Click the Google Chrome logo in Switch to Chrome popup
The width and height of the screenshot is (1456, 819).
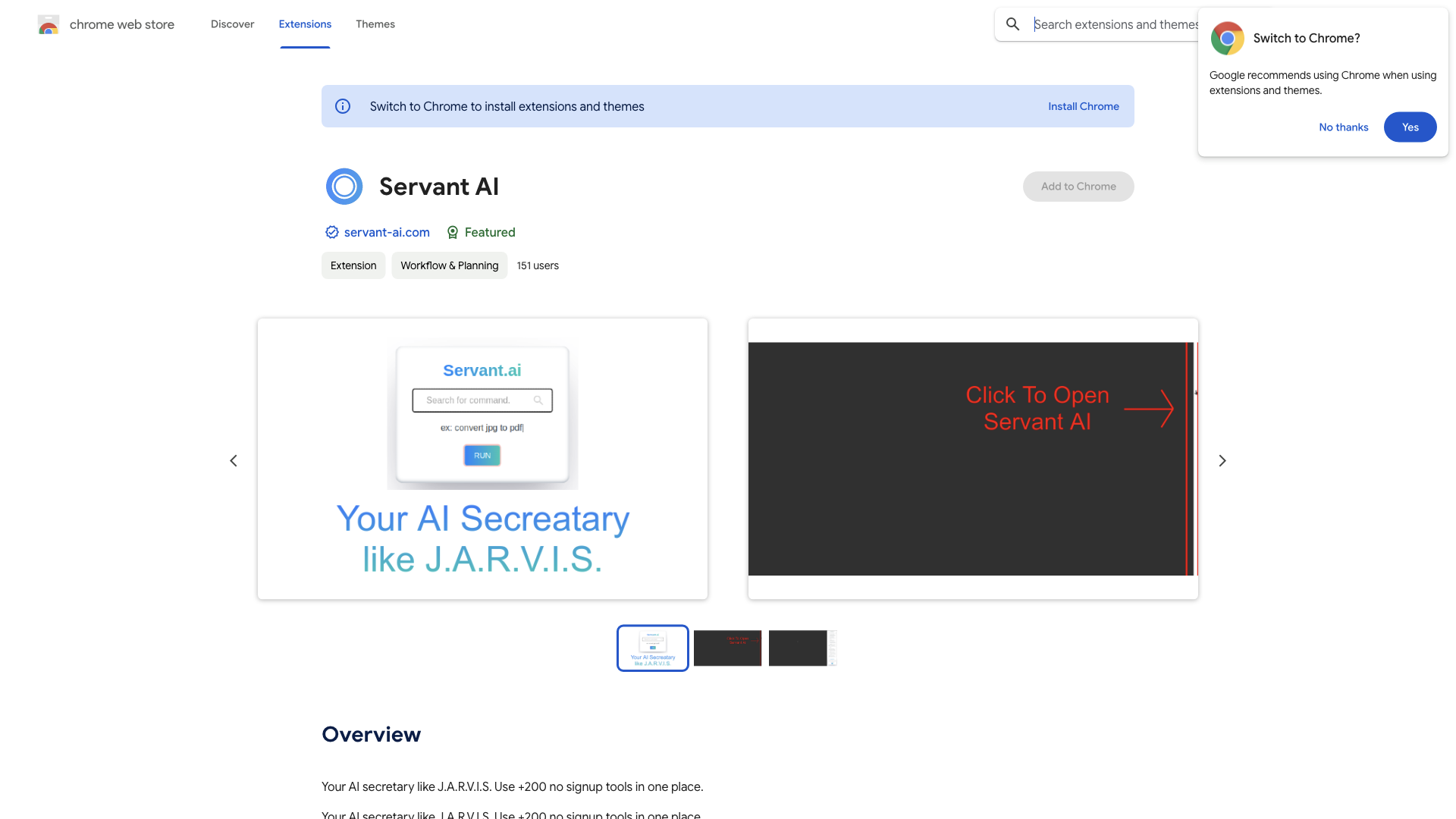[1226, 38]
